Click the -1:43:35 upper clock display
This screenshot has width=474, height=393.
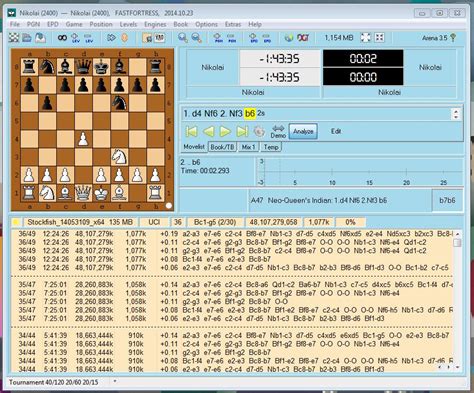click(x=280, y=59)
